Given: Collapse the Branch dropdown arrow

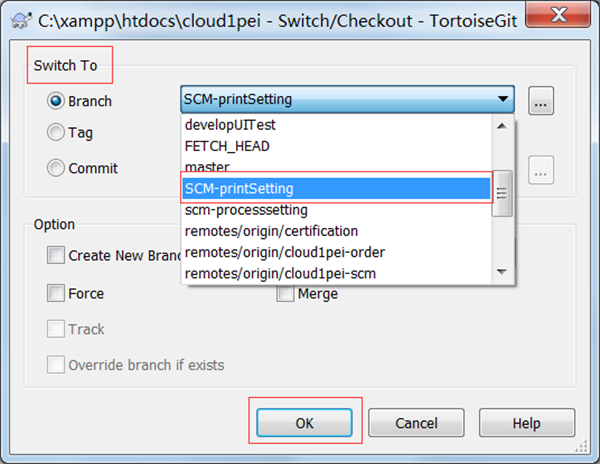Looking at the screenshot, I should [x=502, y=101].
